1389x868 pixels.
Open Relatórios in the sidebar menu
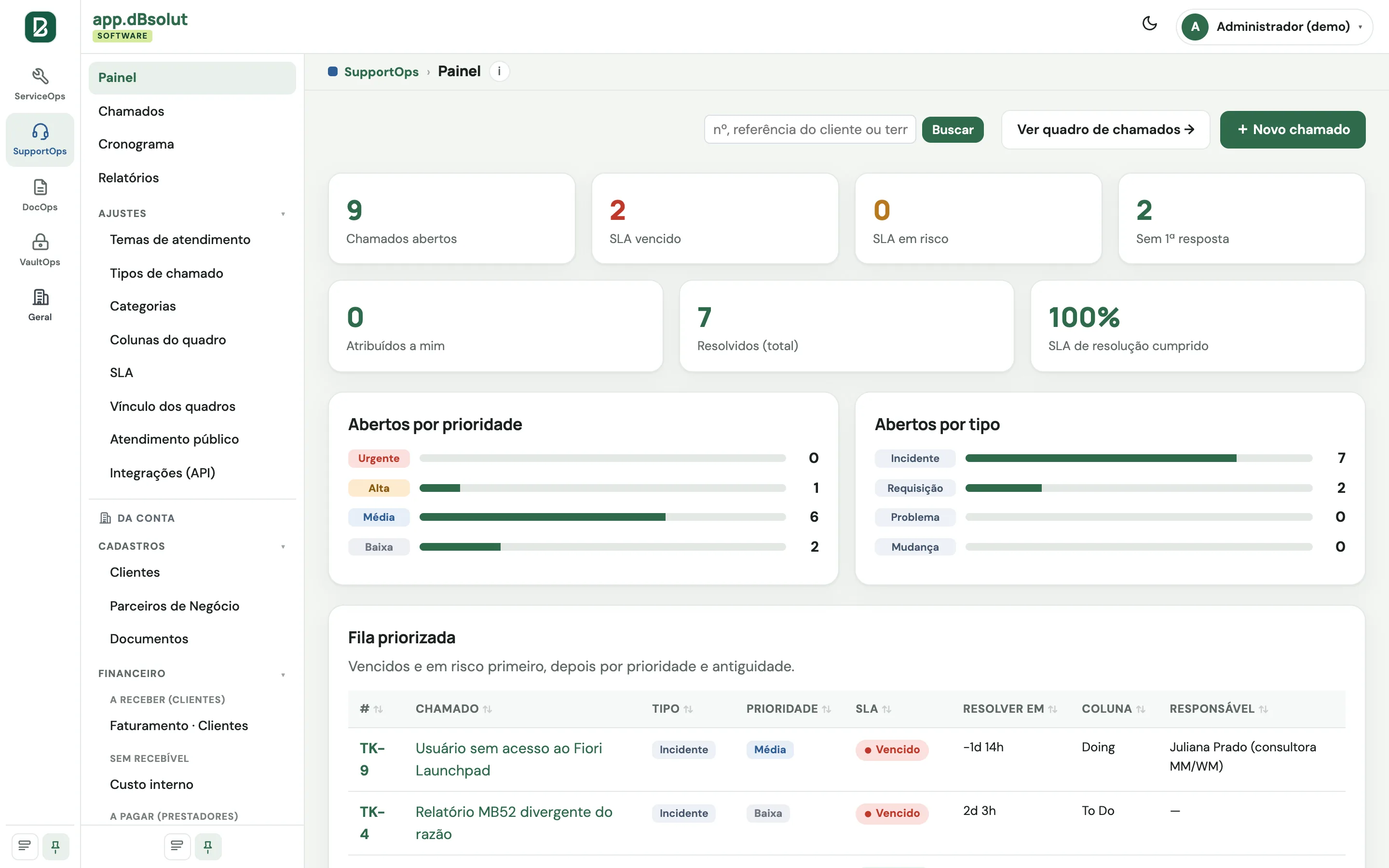pos(191,178)
